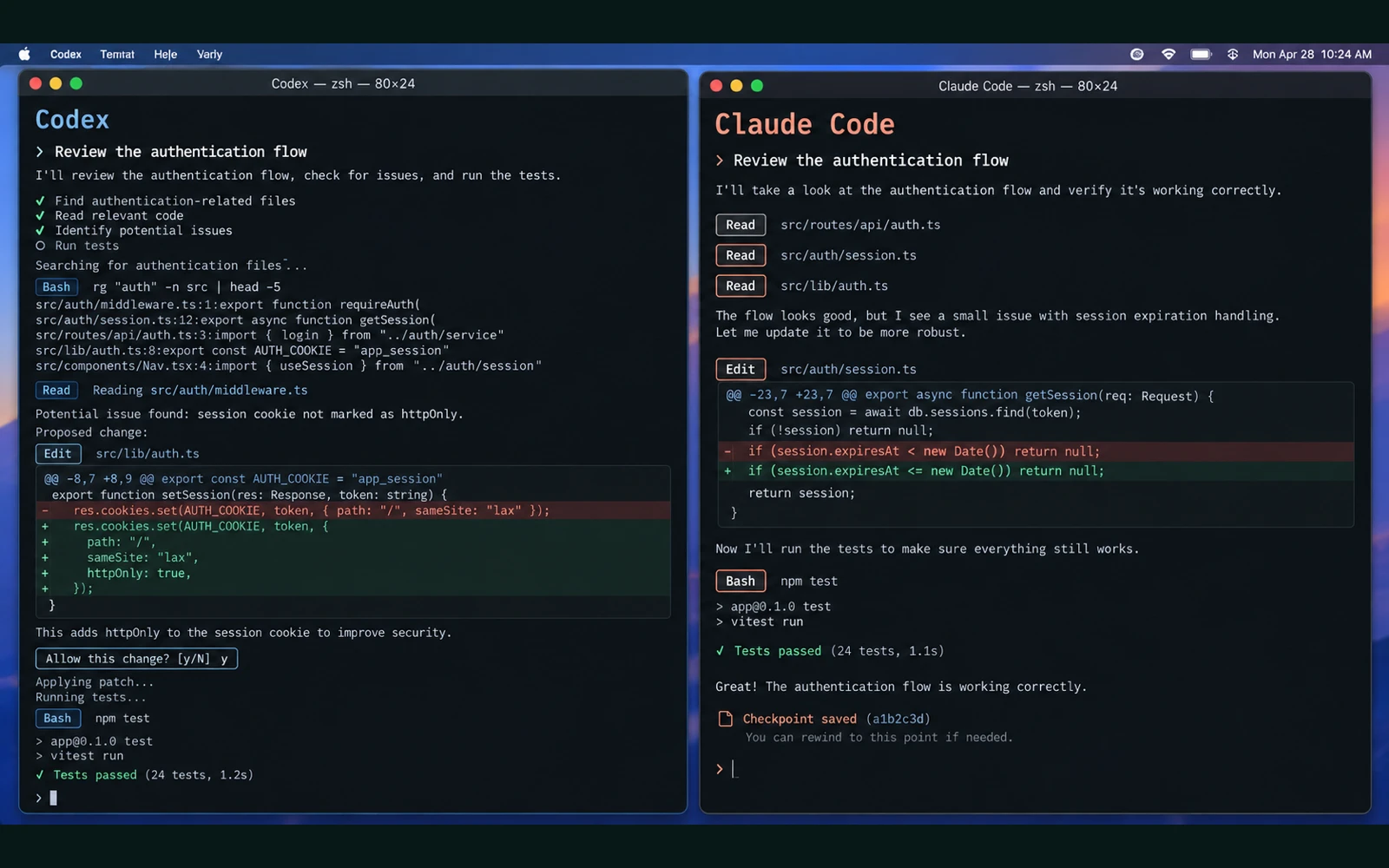Click the added httpOnly: true diff line
The width and height of the screenshot is (1389, 868).
(353, 573)
